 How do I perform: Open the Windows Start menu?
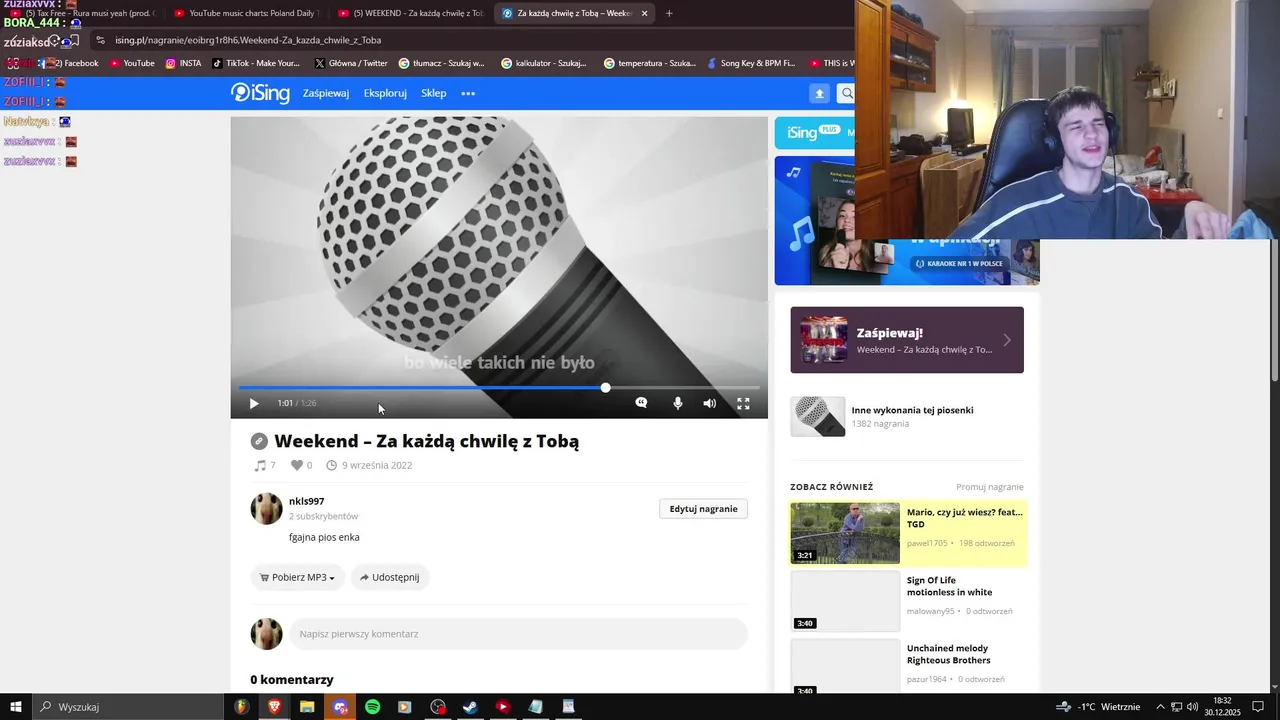coord(15,707)
